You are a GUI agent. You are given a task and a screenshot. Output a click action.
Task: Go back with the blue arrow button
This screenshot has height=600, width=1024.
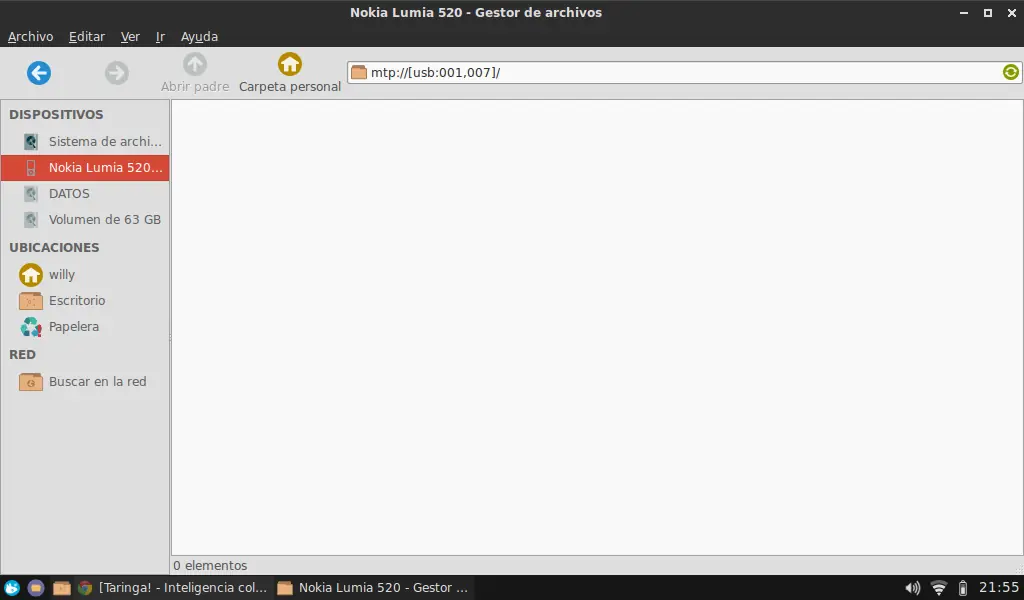pyautogui.click(x=39, y=72)
